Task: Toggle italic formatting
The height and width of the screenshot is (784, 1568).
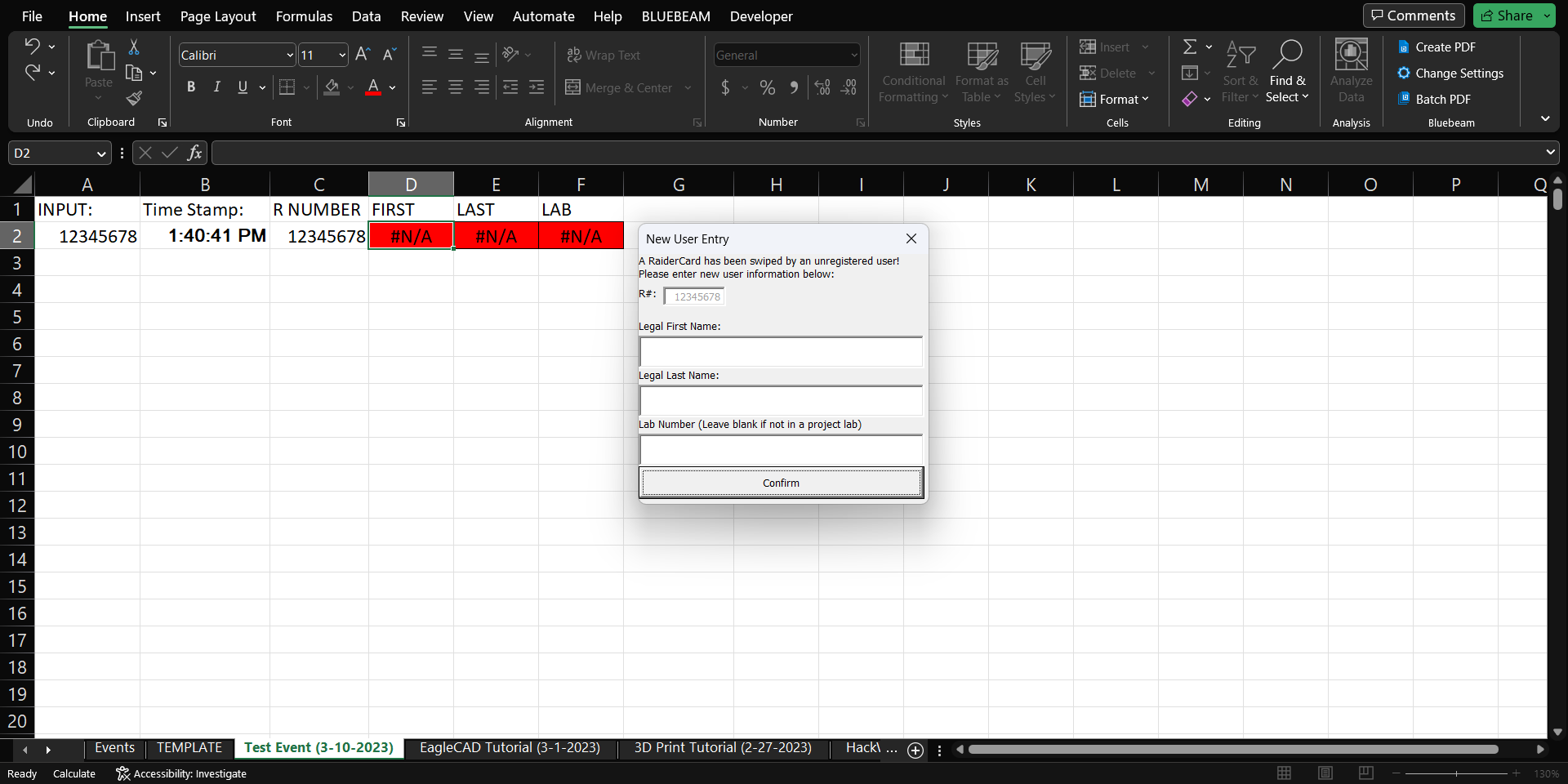Action: pos(216,87)
